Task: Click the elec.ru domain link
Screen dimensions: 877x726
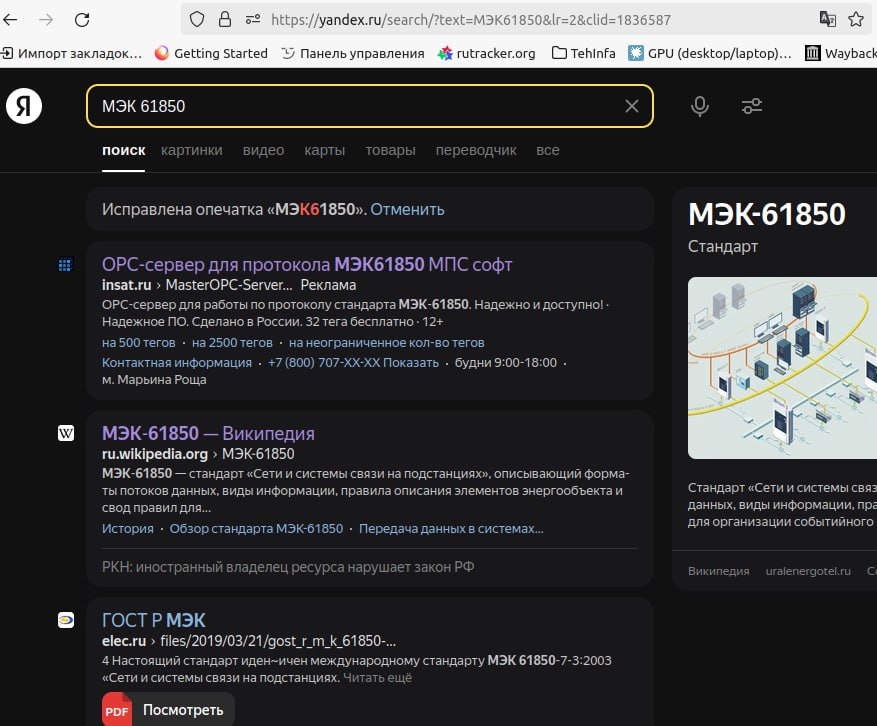Action: [x=124, y=641]
